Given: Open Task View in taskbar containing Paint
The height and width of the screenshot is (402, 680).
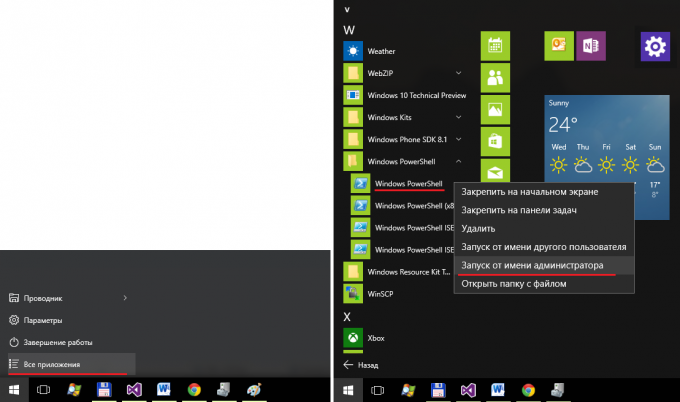Looking at the screenshot, I should click(x=43, y=390).
